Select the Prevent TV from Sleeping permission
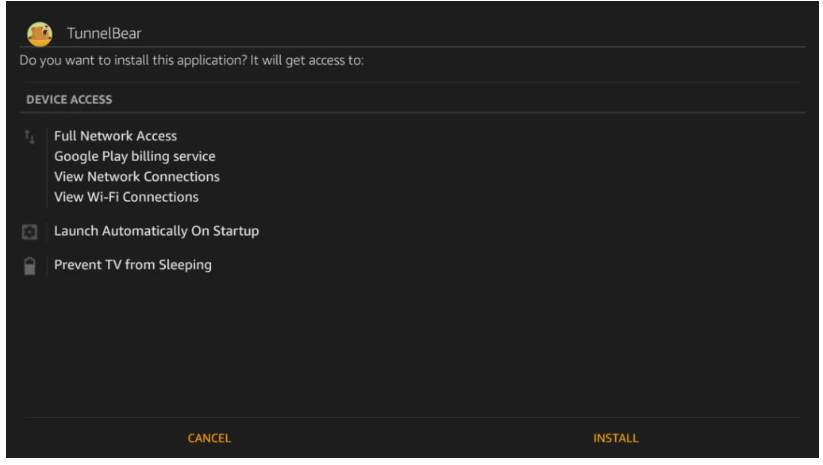The image size is (823, 465). click(x=133, y=265)
